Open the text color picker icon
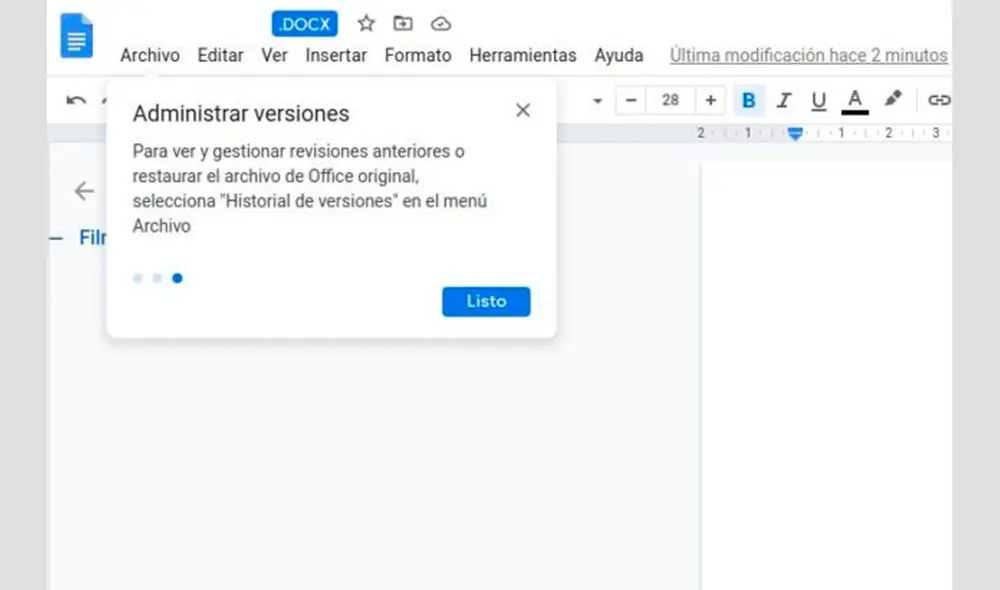This screenshot has height=590, width=1000. 854,100
